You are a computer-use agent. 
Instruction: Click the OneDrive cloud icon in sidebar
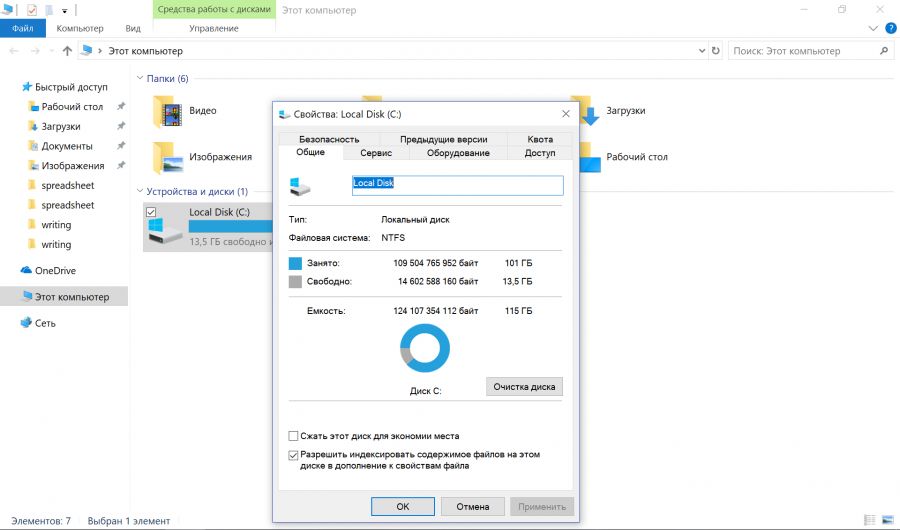[27, 270]
